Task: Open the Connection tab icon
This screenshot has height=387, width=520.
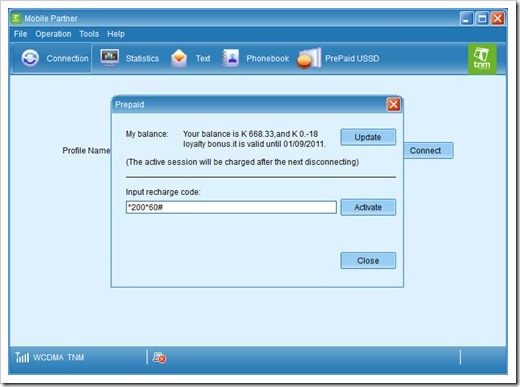Action: click(30, 58)
